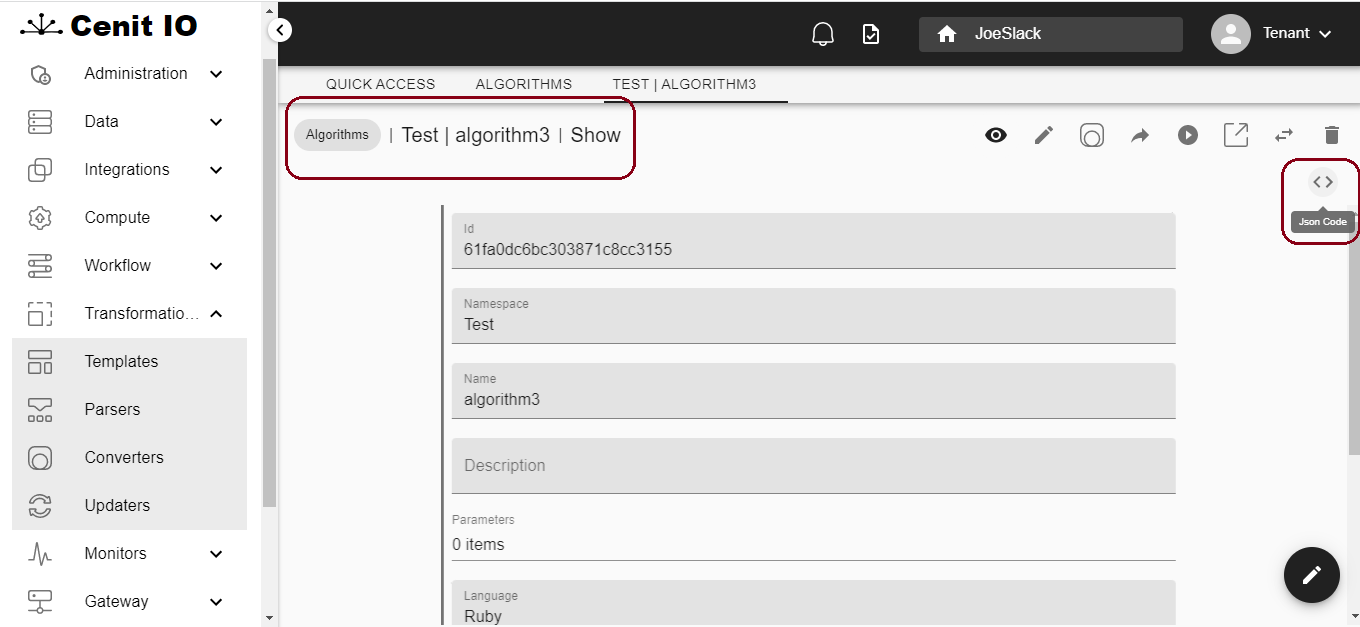Click the Parsers icon
The height and width of the screenshot is (627, 1360).
[40, 410]
